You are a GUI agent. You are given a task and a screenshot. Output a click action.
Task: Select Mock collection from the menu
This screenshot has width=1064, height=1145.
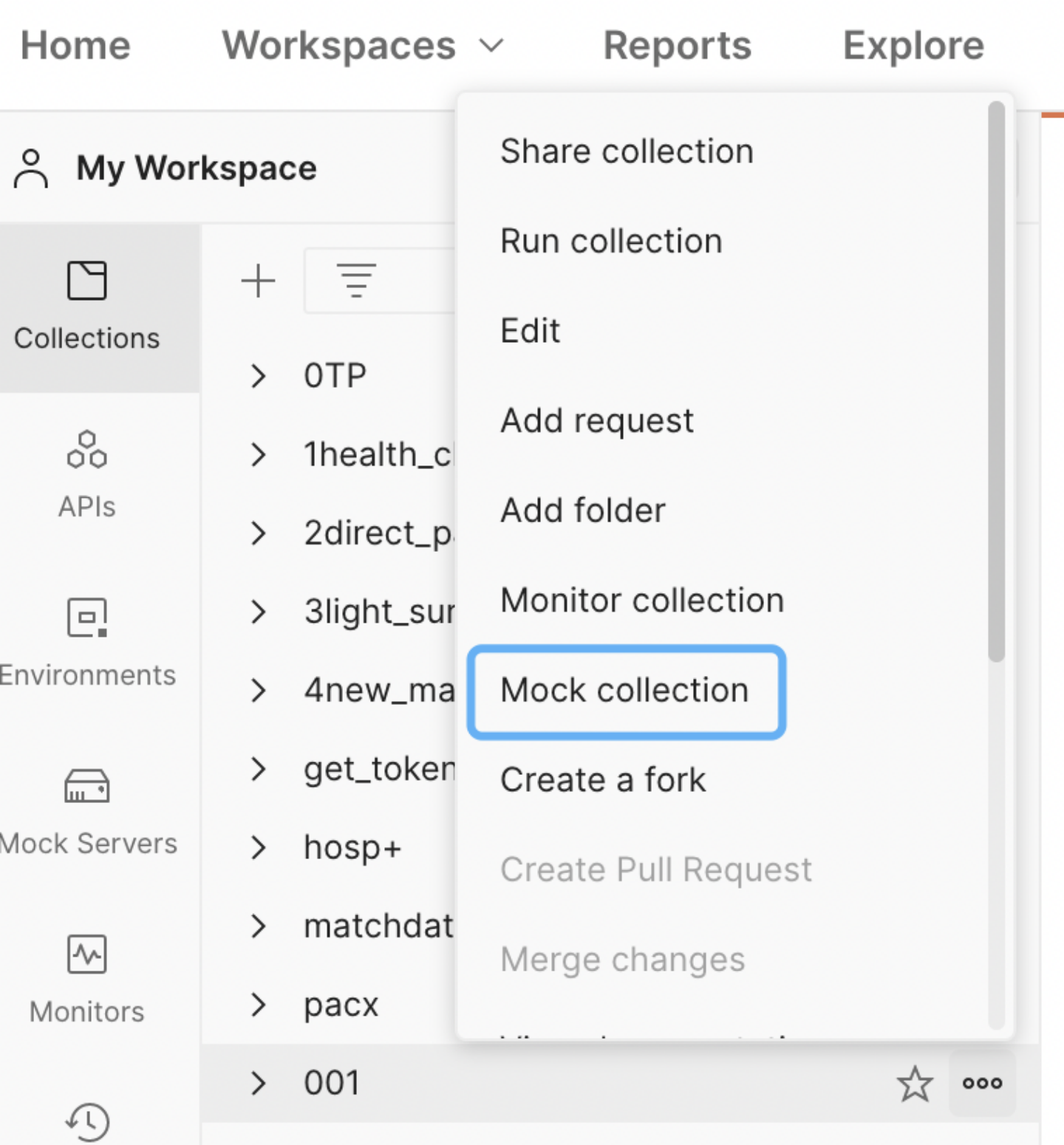(x=624, y=691)
